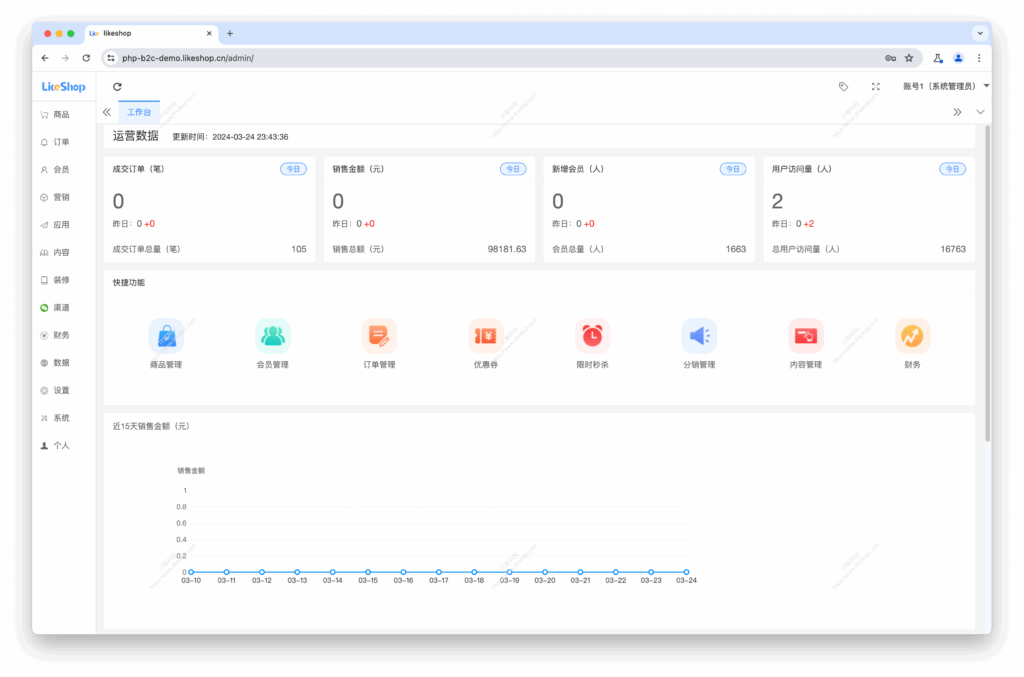Screen dimensions: 1024x677
Task: Click the 财务 quick function icon
Action: click(911, 335)
